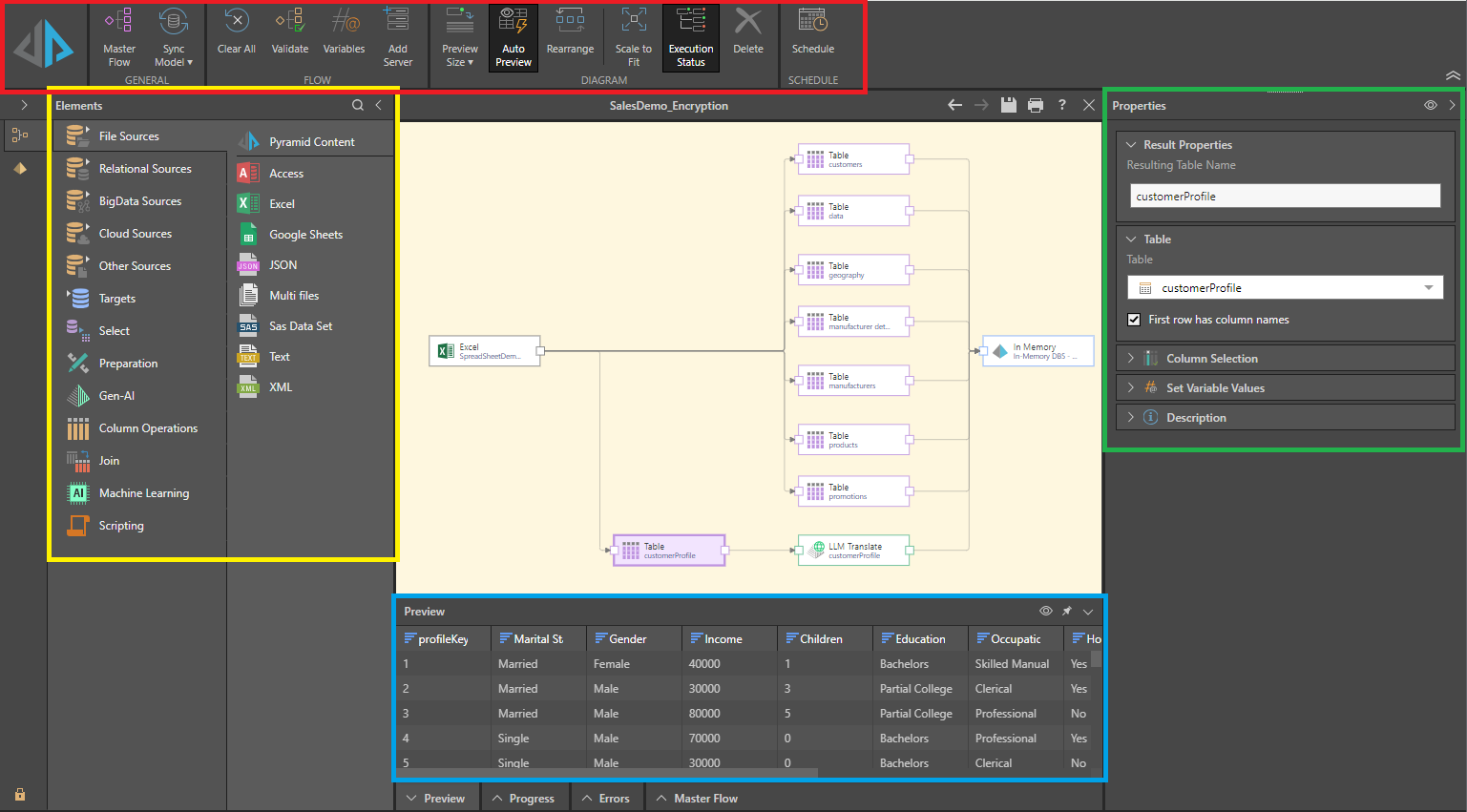This screenshot has height=812, width=1467.
Task: Toggle the eye visibility in Properties panel
Action: [x=1430, y=105]
